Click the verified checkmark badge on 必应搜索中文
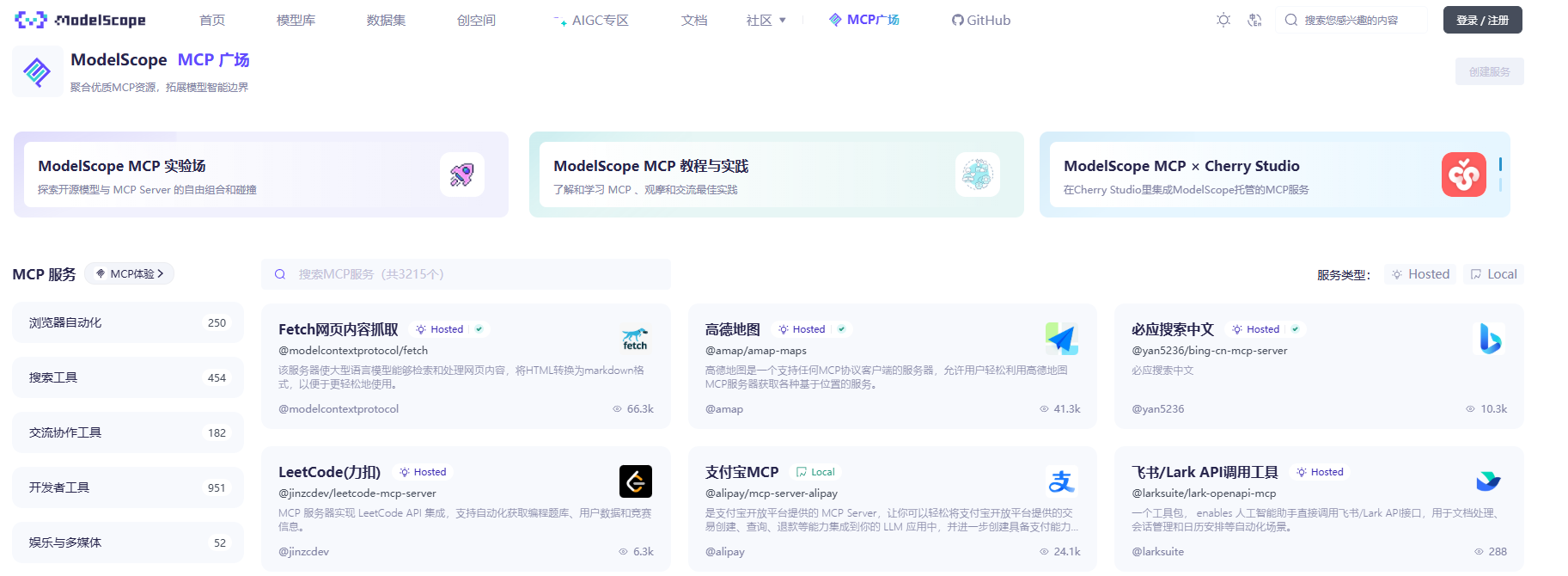This screenshot has height=576, width=1568. 1295,329
